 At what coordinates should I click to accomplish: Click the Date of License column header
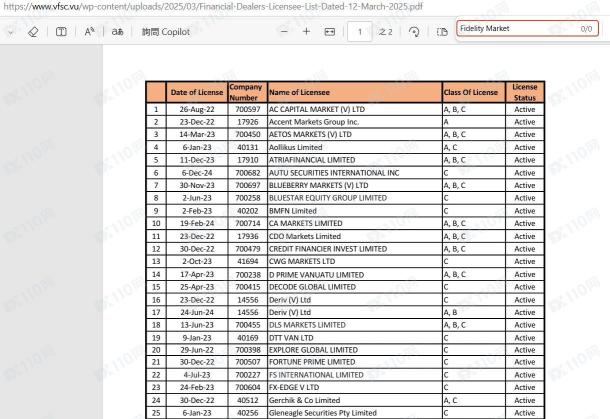[x=197, y=93]
